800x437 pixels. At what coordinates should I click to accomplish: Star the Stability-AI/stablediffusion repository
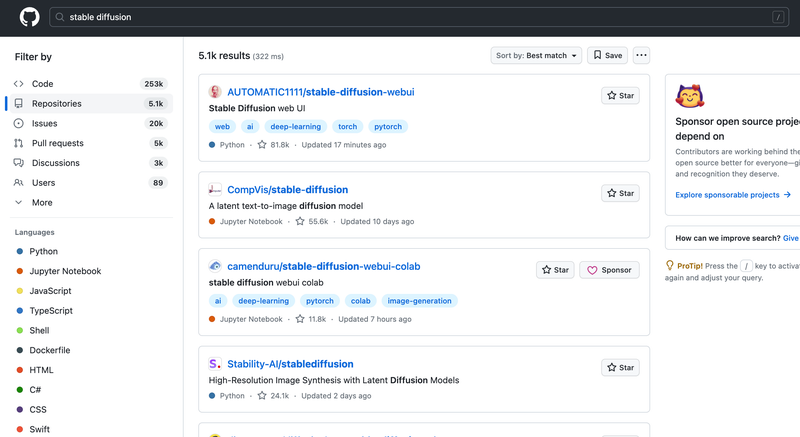[620, 368]
